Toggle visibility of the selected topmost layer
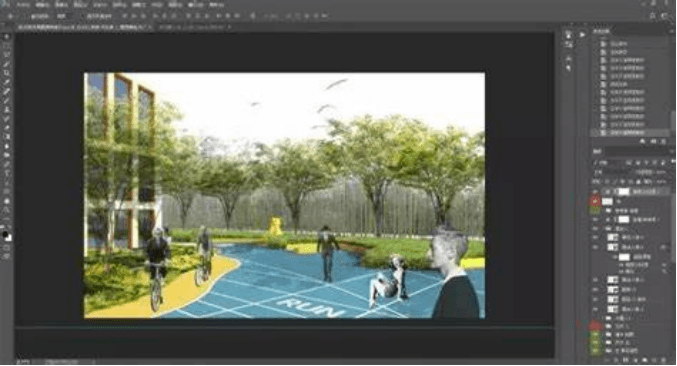Screen dimensions: 677x366 [595, 191]
